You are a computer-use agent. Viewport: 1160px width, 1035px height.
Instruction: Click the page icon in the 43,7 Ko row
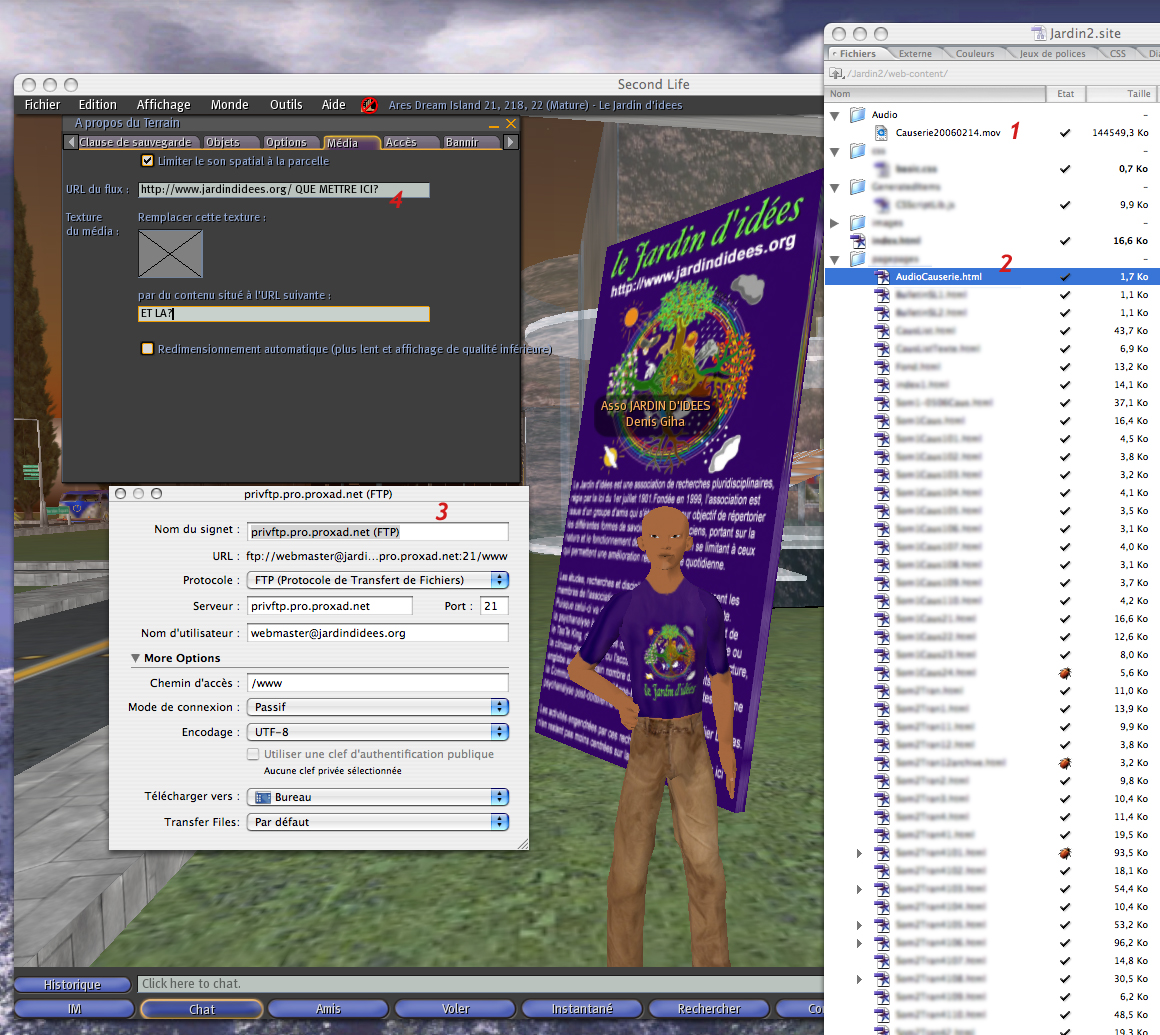pos(882,331)
